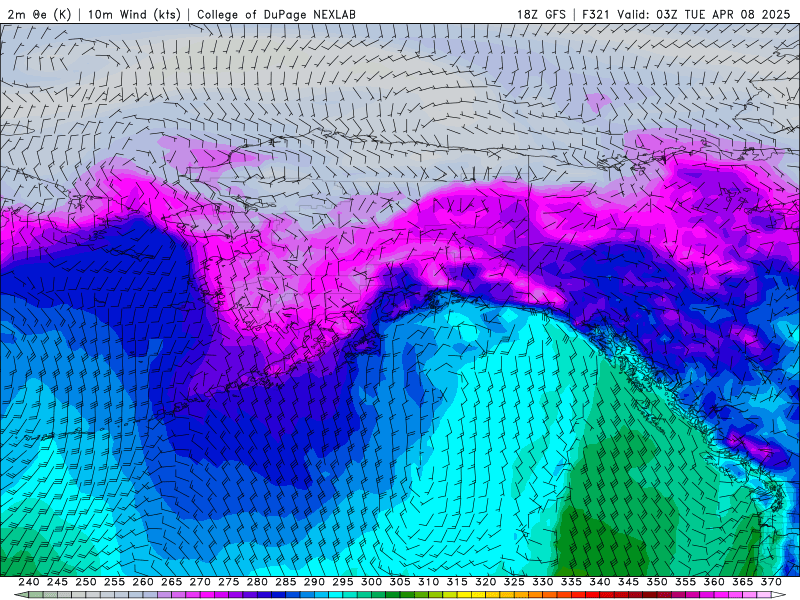Click the 'F321' forecast hour label
Viewport: 800px width, 600px height.
pos(597,14)
